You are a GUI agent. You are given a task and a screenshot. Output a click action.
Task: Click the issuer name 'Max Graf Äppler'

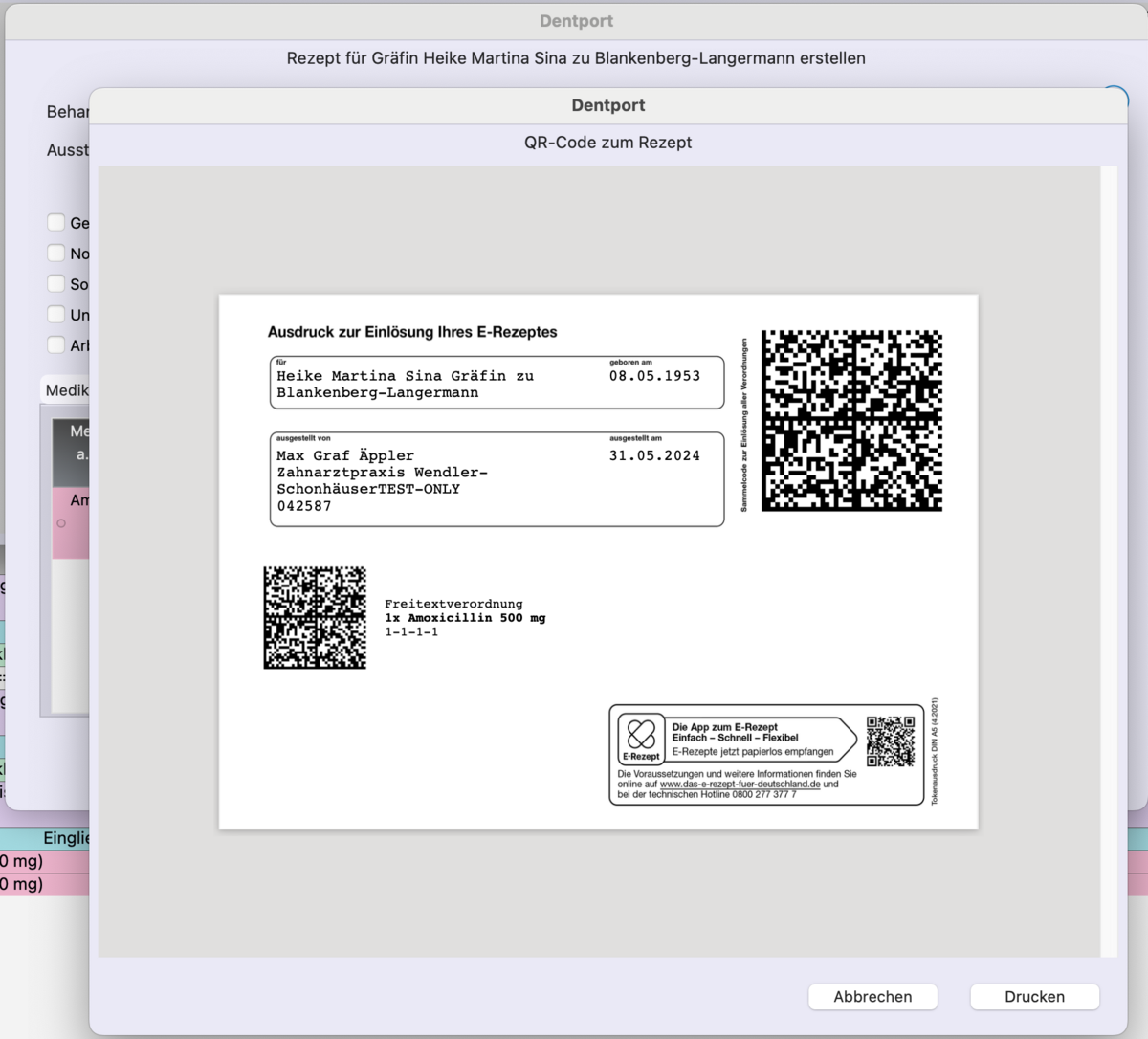coord(345,455)
